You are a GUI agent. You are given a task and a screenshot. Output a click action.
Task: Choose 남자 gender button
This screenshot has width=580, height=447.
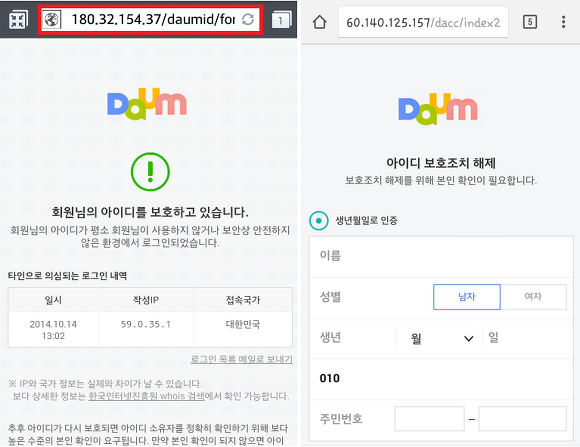click(x=467, y=297)
